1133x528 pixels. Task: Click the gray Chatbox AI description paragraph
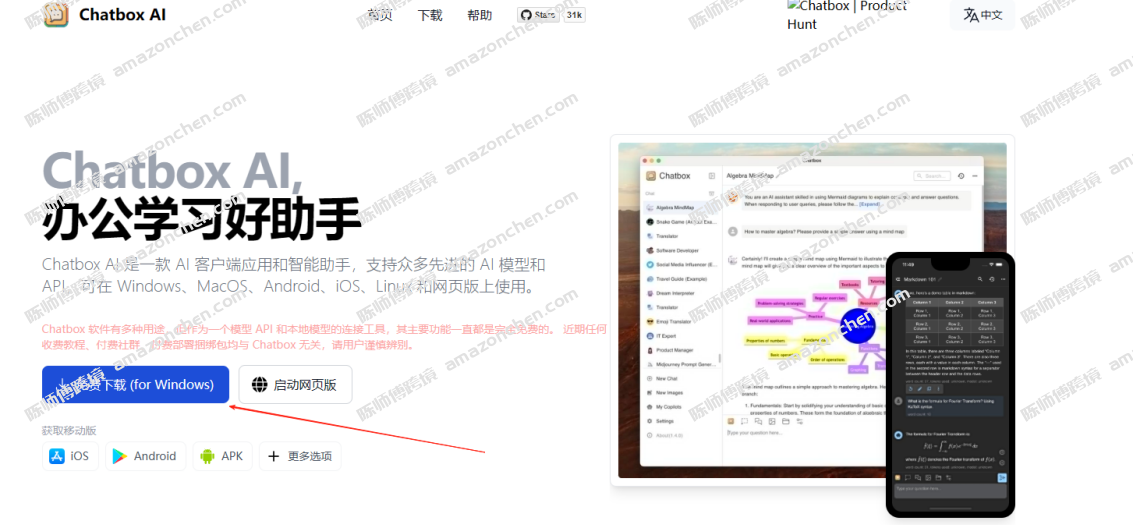[x=294, y=275]
